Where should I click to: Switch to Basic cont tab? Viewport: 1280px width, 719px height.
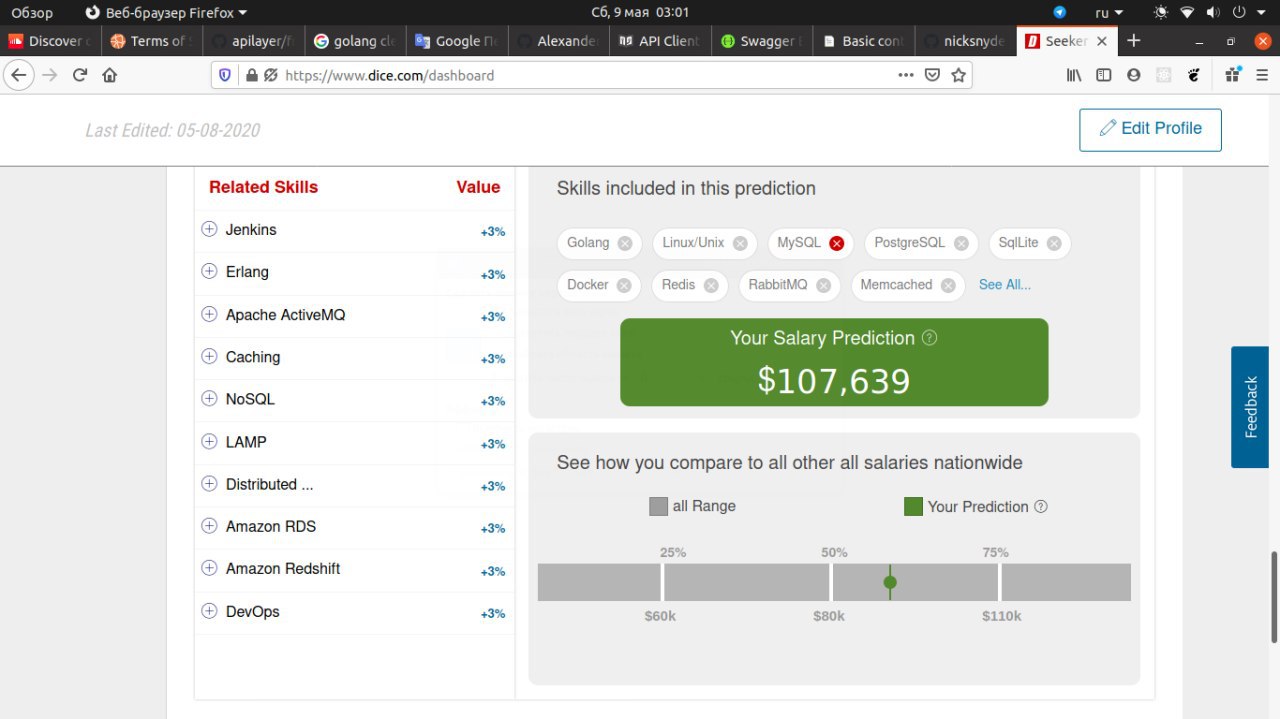[x=863, y=41]
